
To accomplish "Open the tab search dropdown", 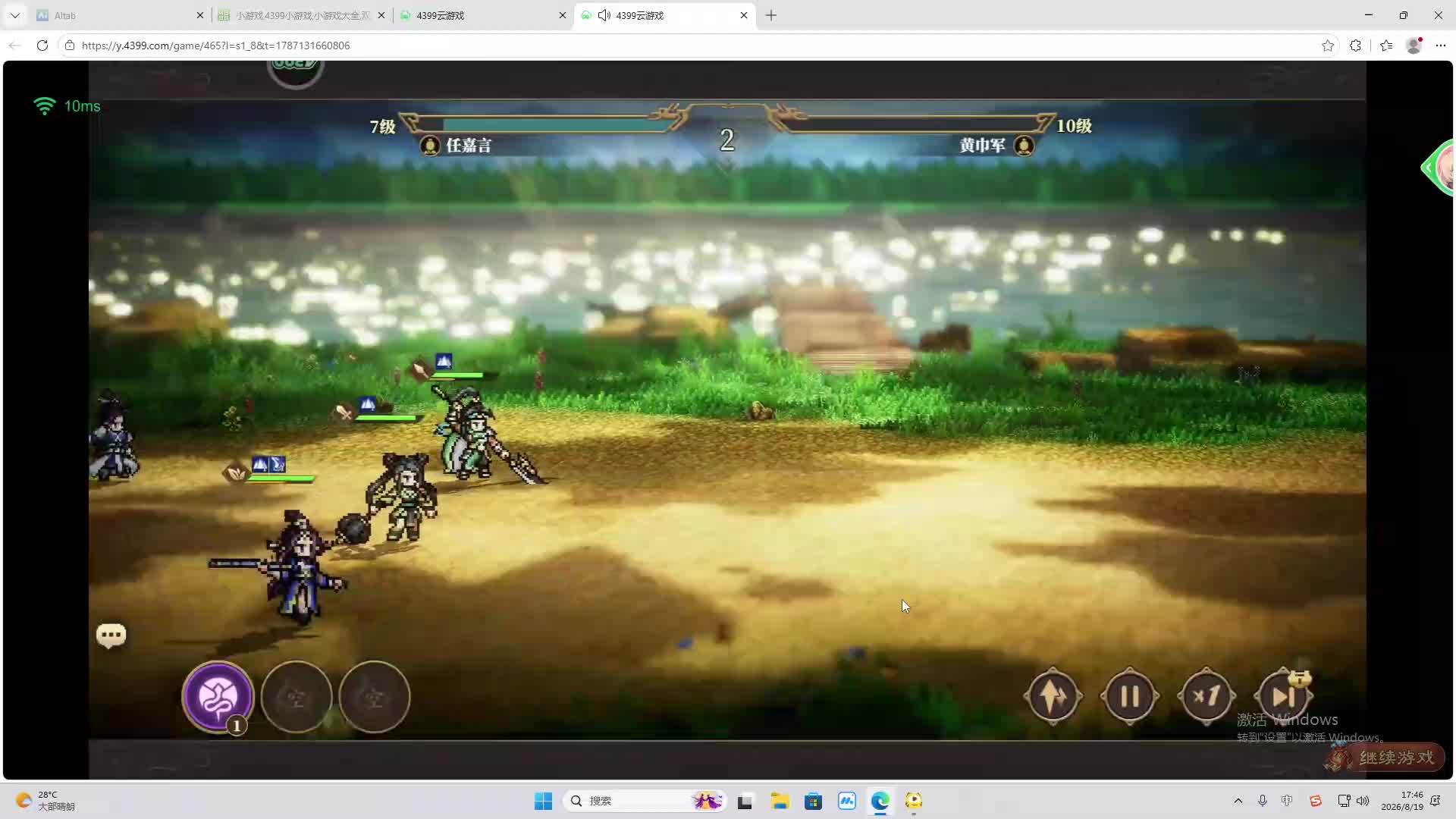I will (x=14, y=15).
